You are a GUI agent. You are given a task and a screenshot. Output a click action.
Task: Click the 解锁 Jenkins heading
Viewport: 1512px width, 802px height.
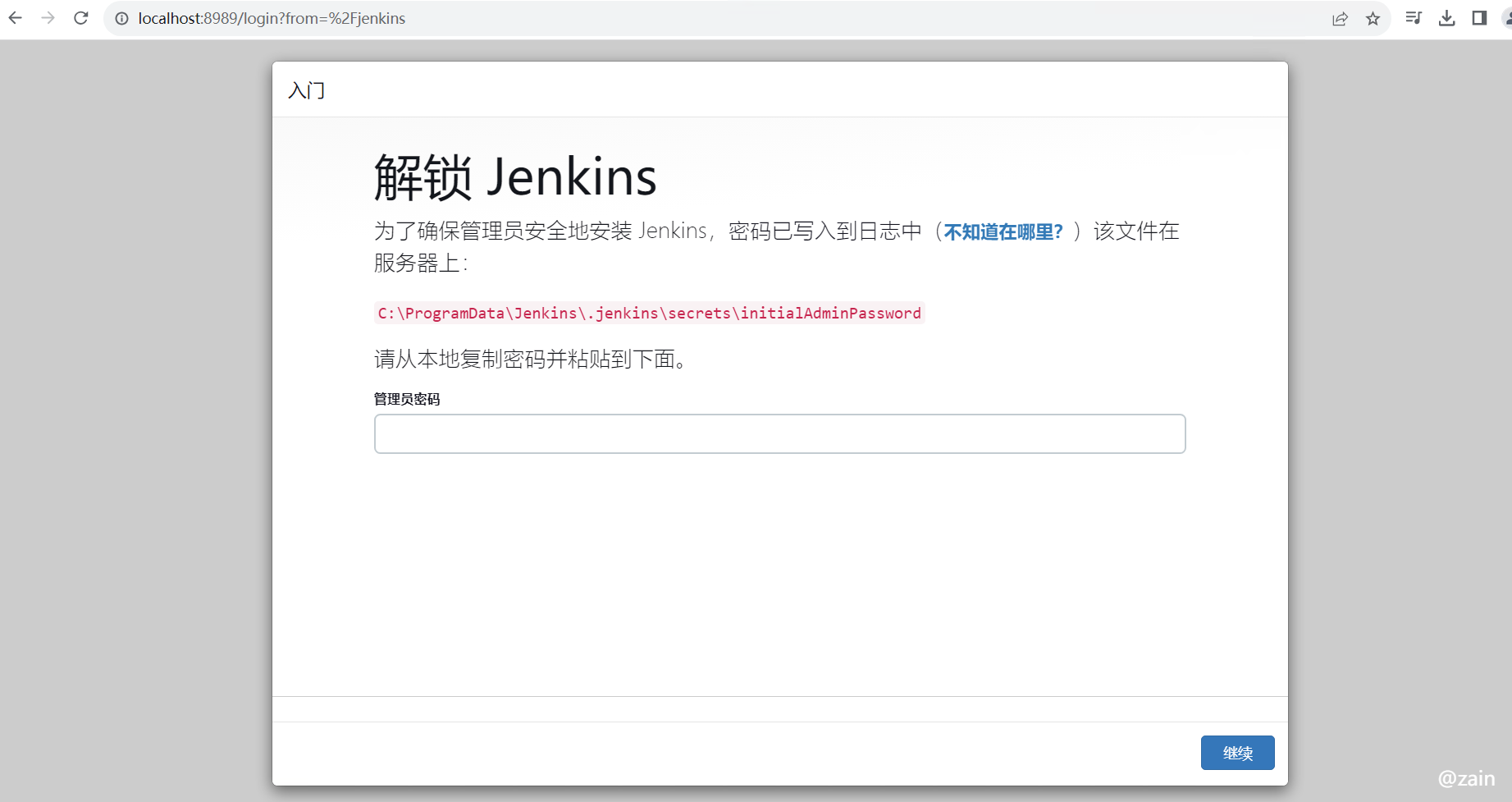515,177
